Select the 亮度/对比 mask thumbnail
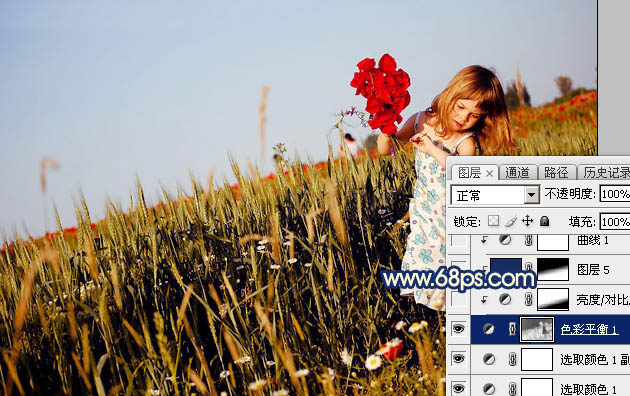The height and width of the screenshot is (396, 630). [x=553, y=299]
